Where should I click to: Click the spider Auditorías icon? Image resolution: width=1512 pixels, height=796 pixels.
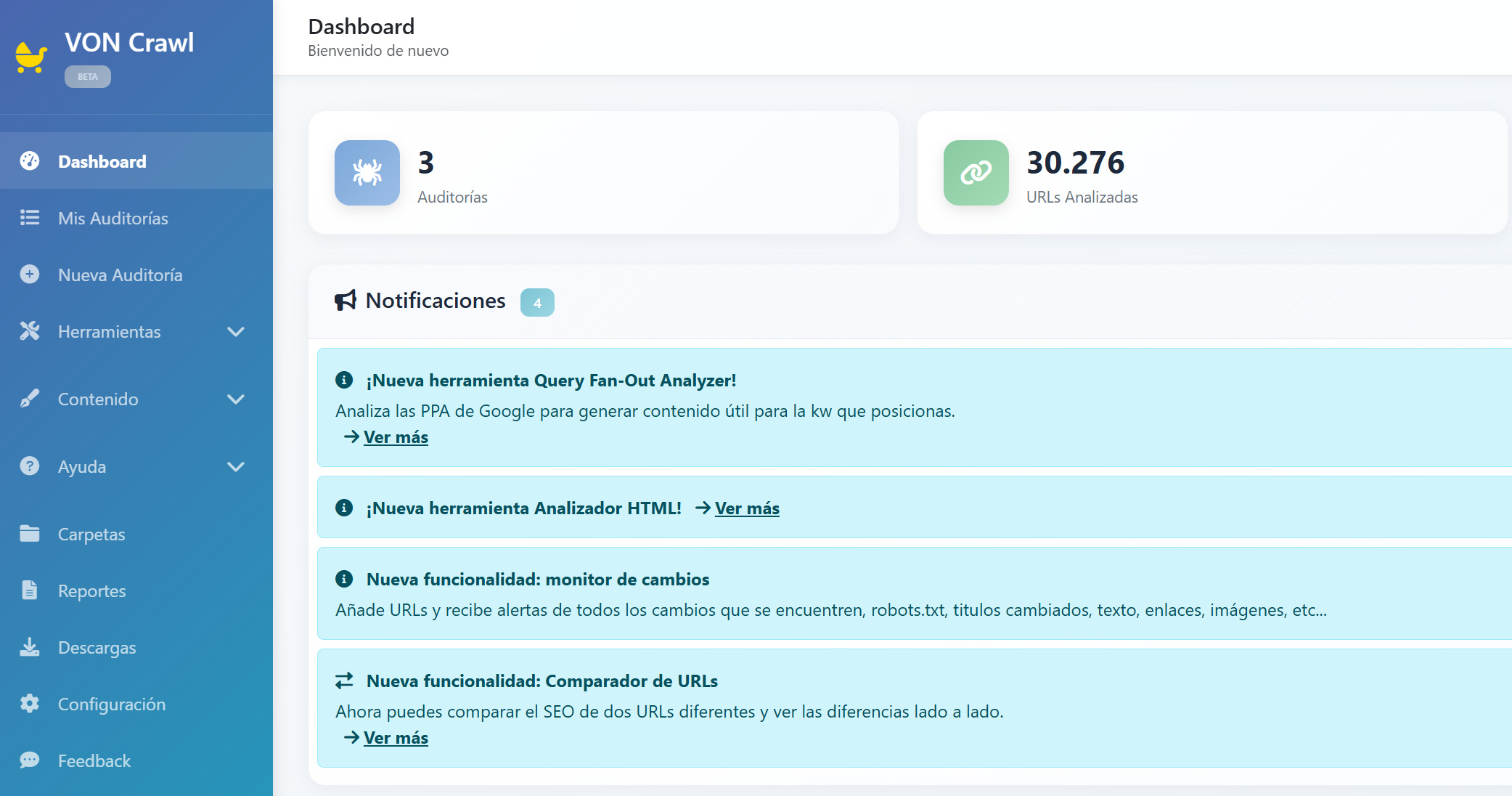[x=367, y=173]
